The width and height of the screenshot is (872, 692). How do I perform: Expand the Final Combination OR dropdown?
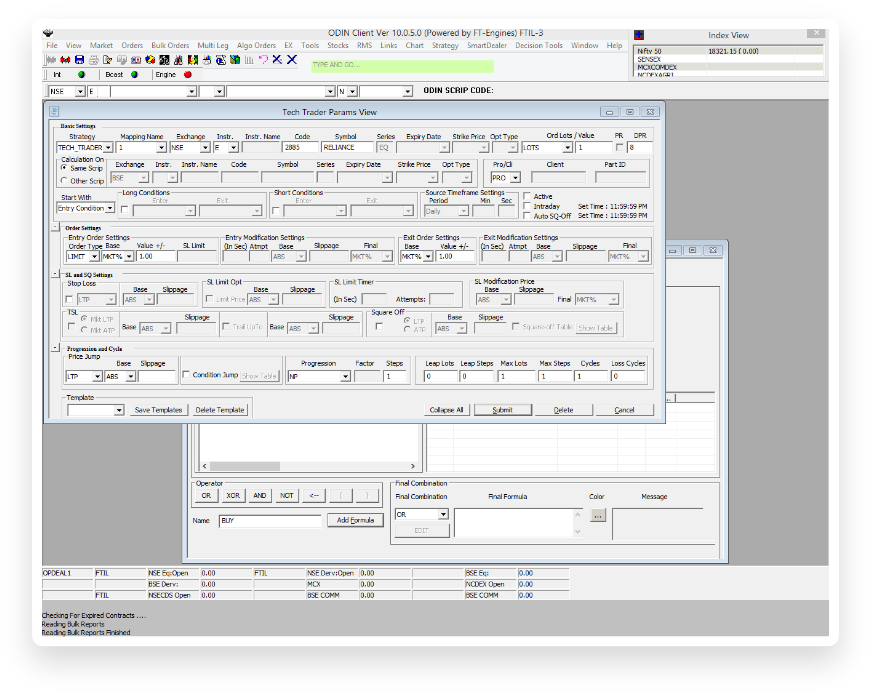(443, 515)
